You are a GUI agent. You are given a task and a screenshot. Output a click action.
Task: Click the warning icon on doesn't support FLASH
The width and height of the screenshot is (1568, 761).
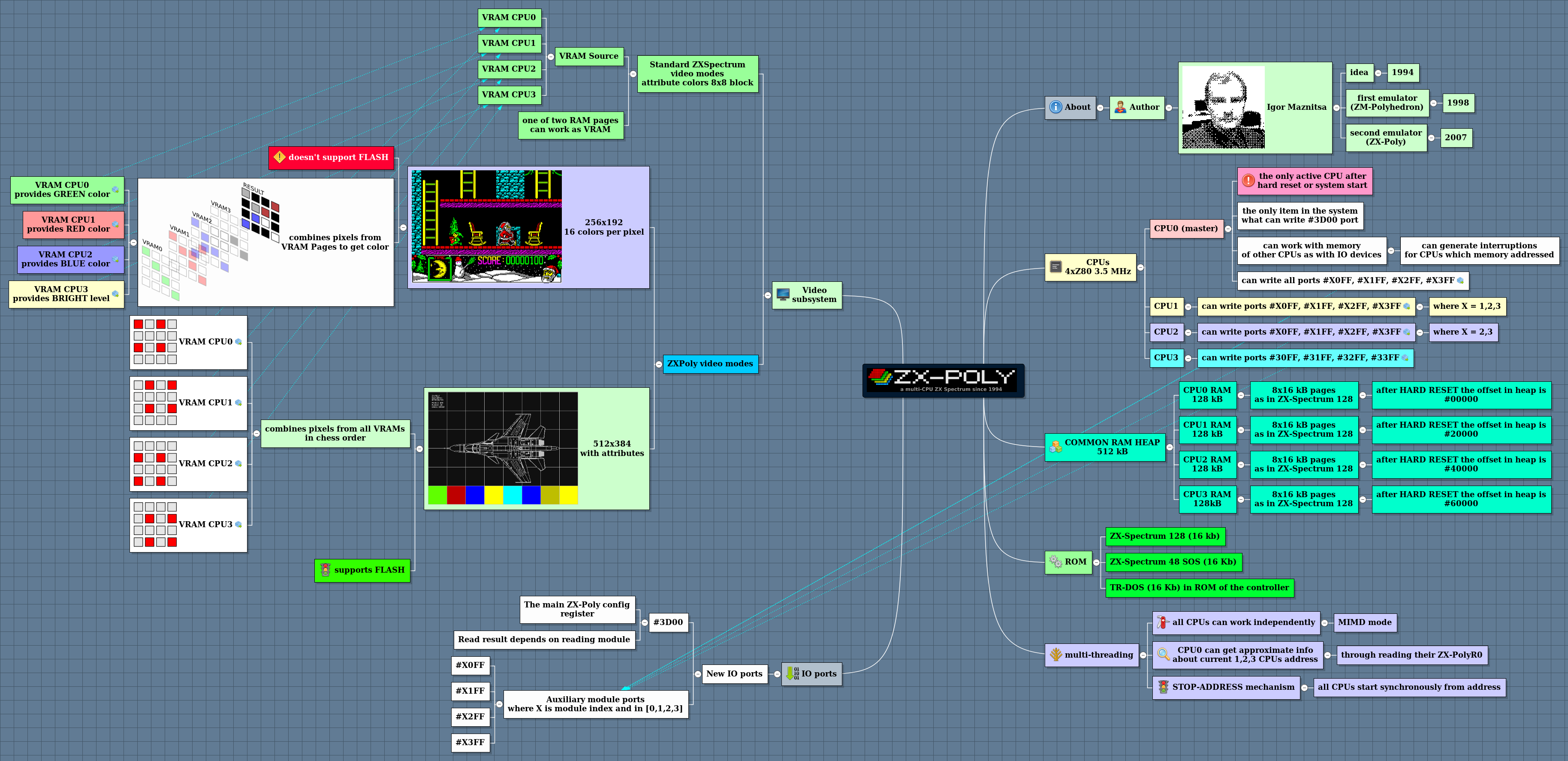[279, 157]
